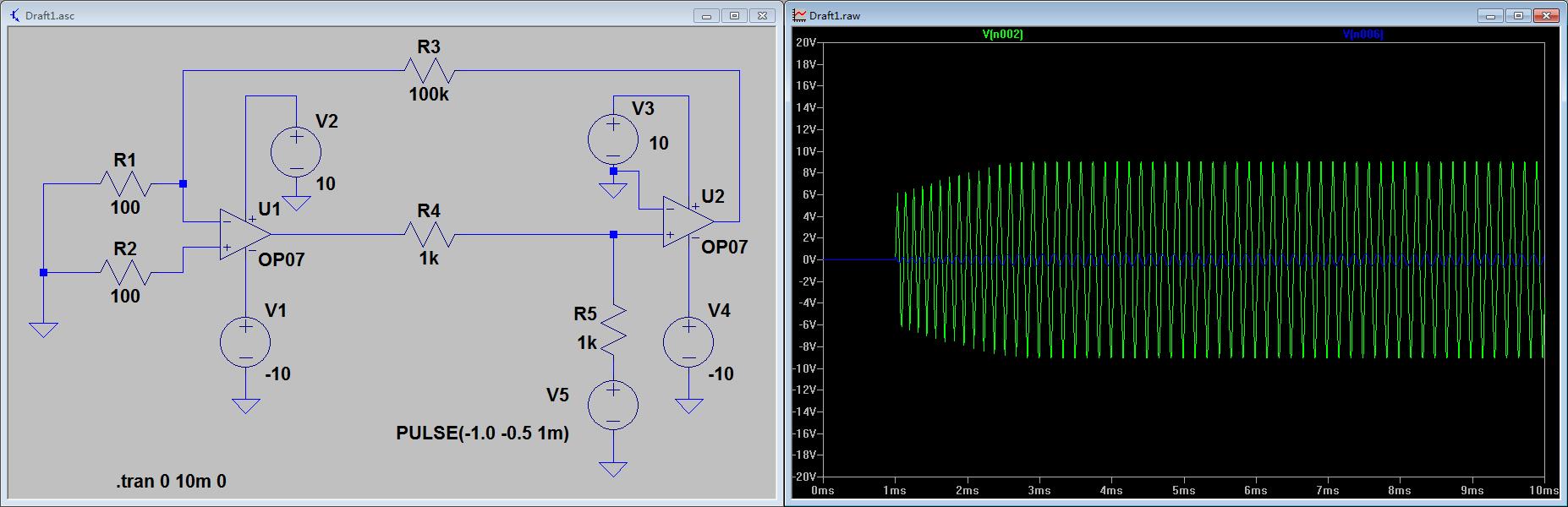Click the 10 value of V3
Screen dimensions: 1568x507
[x=659, y=144]
